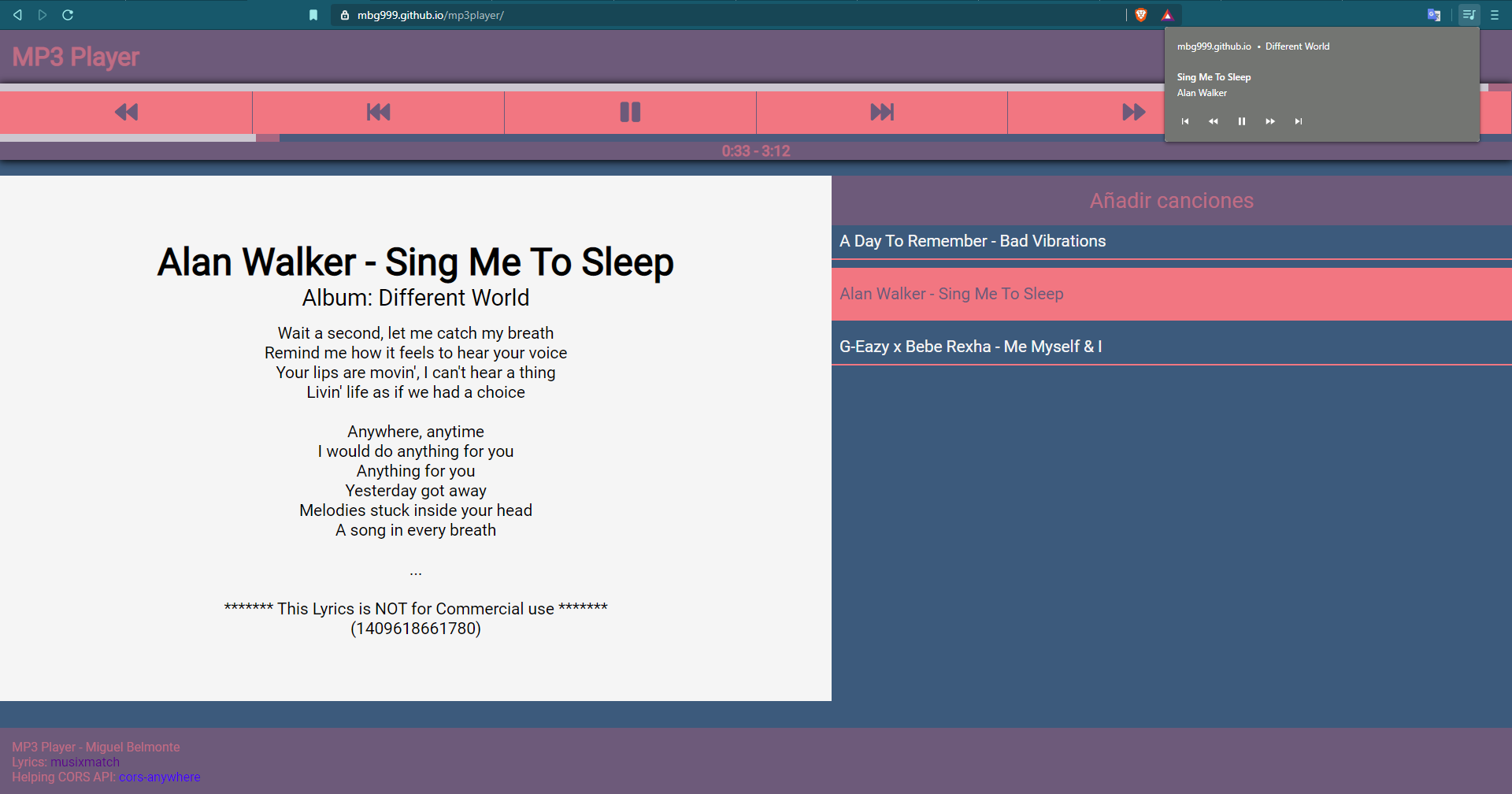Click lyric line 'Your lips are movin', I can't hear a thing'
This screenshot has height=794, width=1512.
pyautogui.click(x=416, y=373)
